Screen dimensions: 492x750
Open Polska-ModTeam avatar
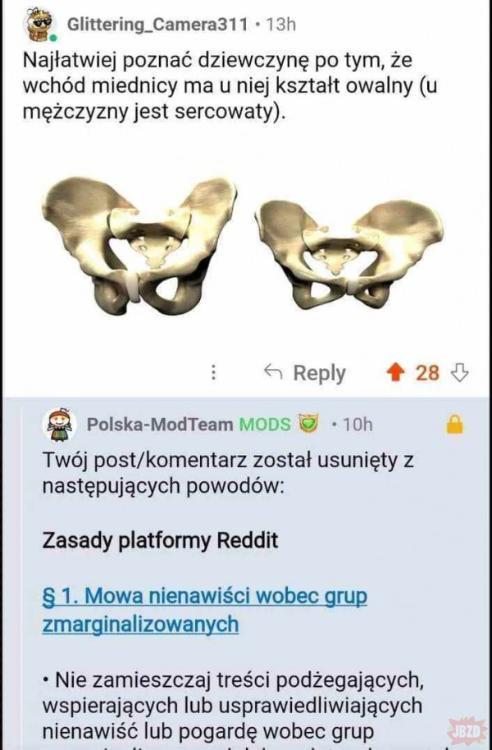(60, 424)
